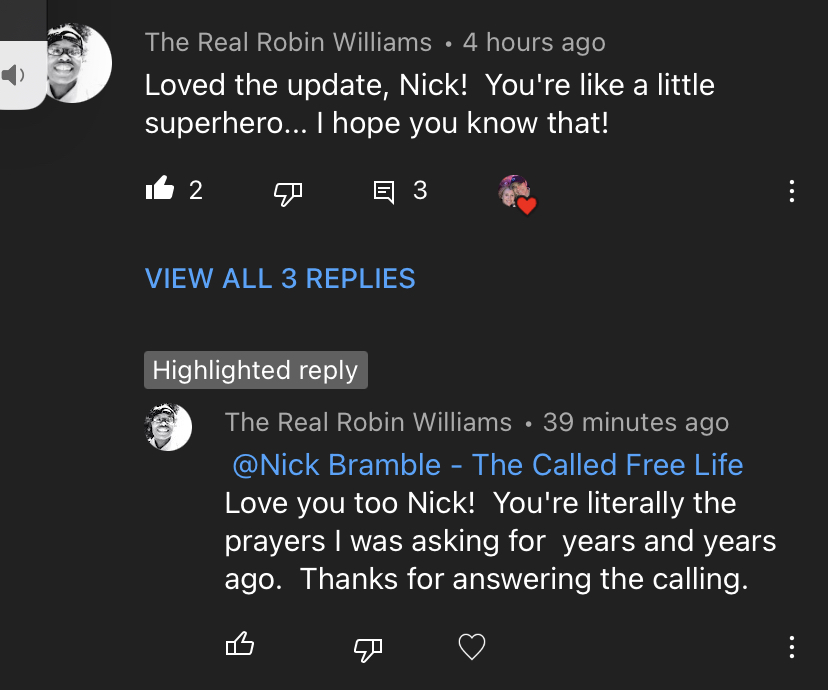828x690 pixels.
Task: Click The Real Robin Williams channel name
Action: (288, 42)
